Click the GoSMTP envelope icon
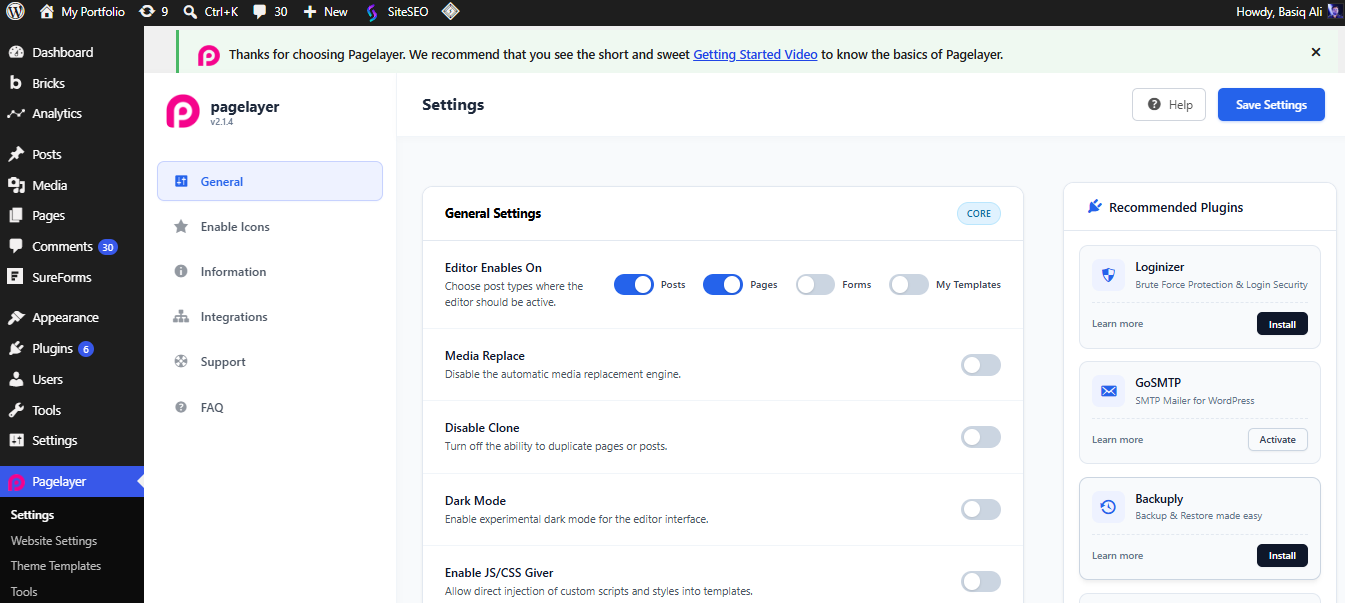This screenshot has height=603, width=1345. click(1108, 391)
